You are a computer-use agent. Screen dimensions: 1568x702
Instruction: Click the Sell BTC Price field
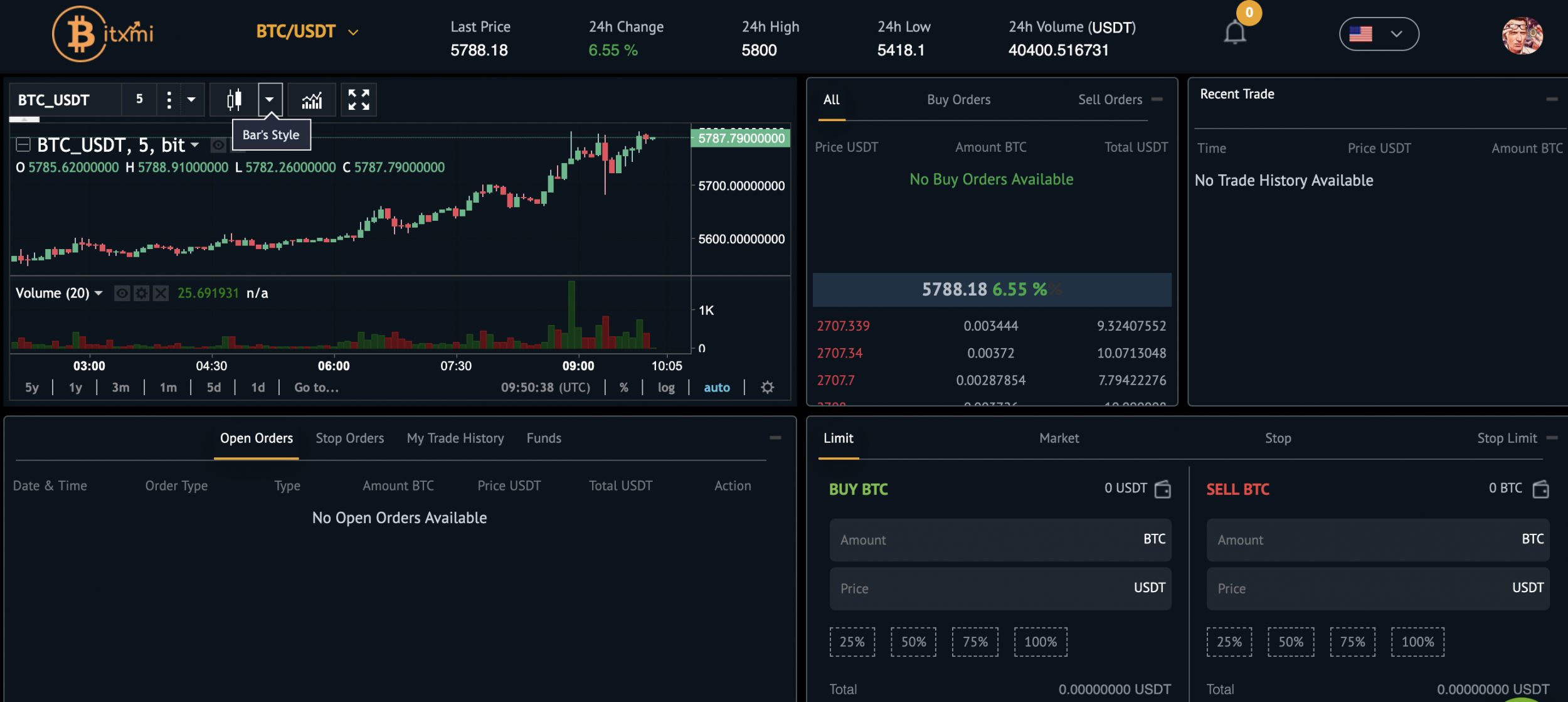pyautogui.click(x=1378, y=588)
